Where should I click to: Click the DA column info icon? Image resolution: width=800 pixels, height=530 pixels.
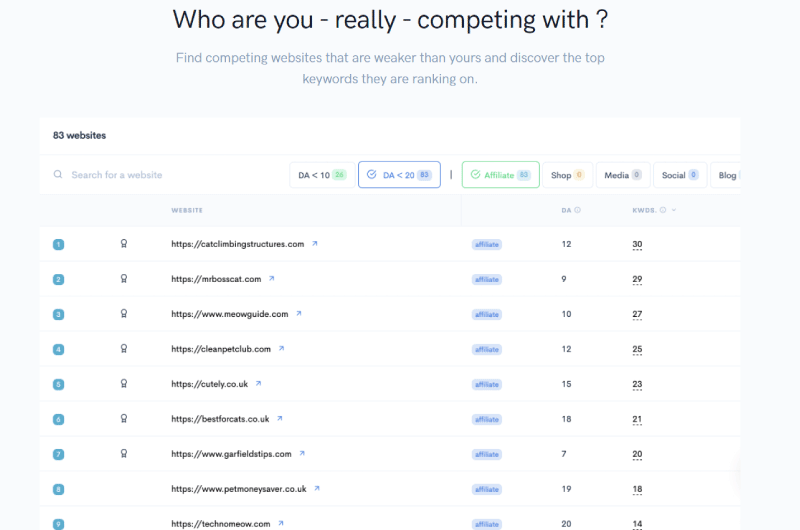point(578,210)
